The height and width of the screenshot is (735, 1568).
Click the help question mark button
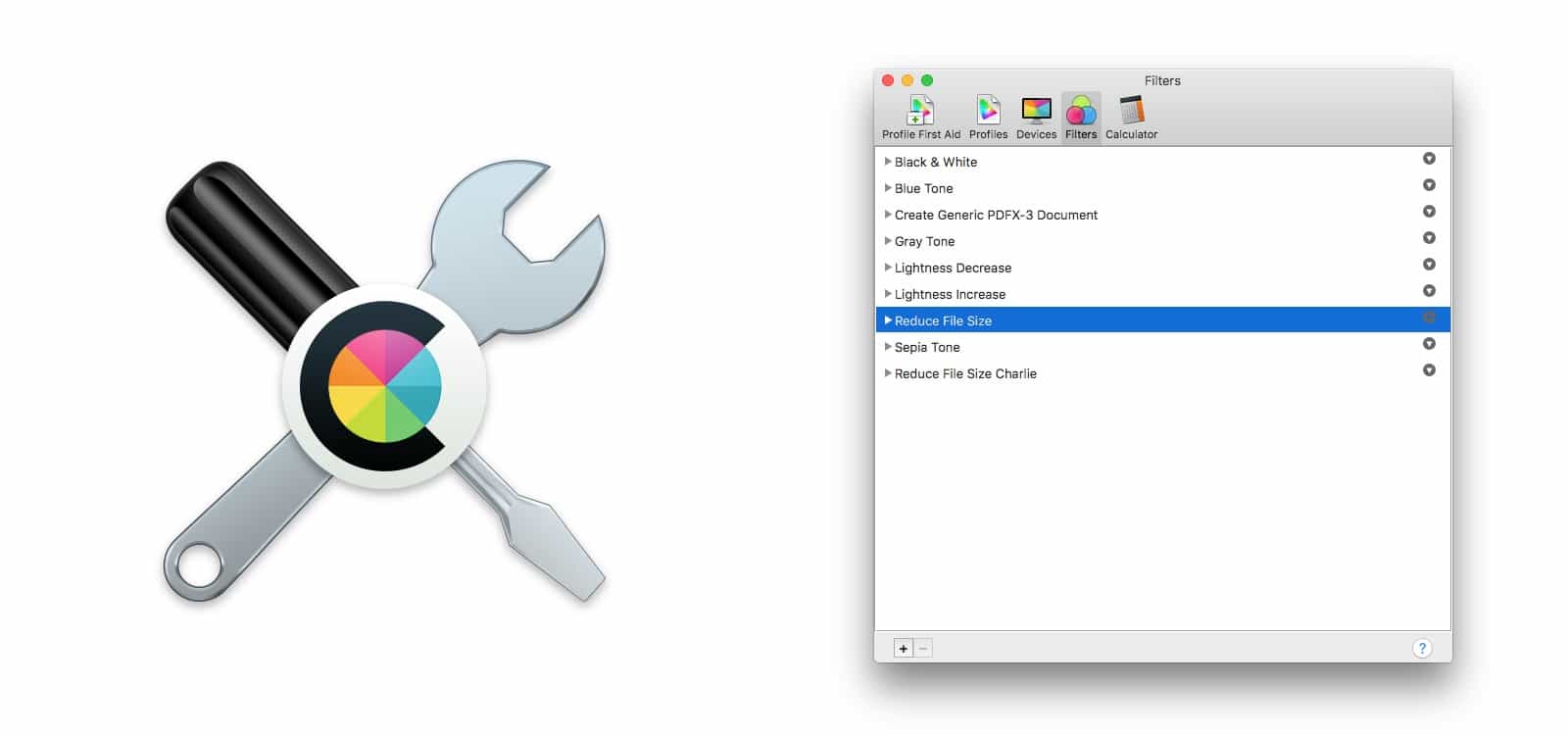point(1422,648)
